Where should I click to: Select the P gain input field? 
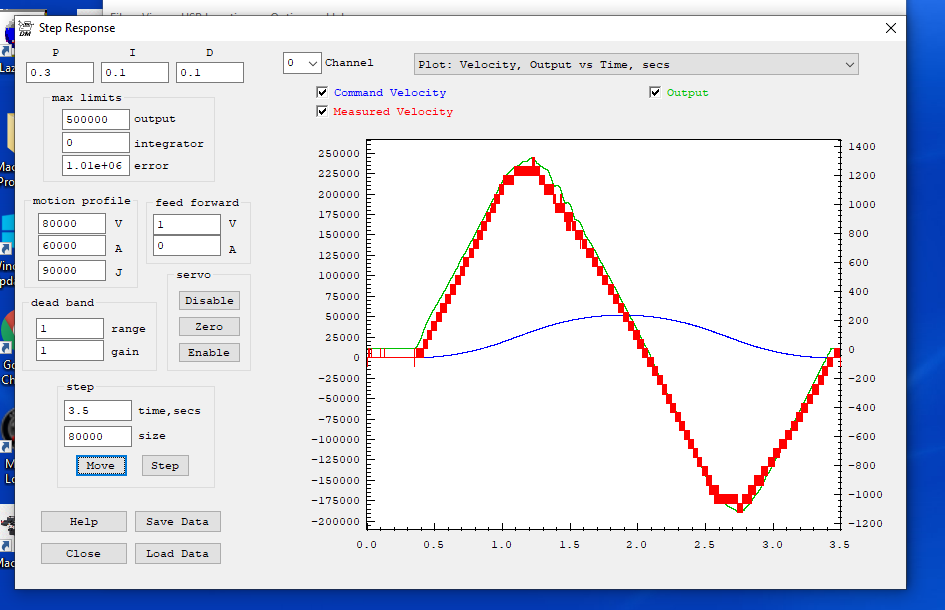click(x=59, y=73)
